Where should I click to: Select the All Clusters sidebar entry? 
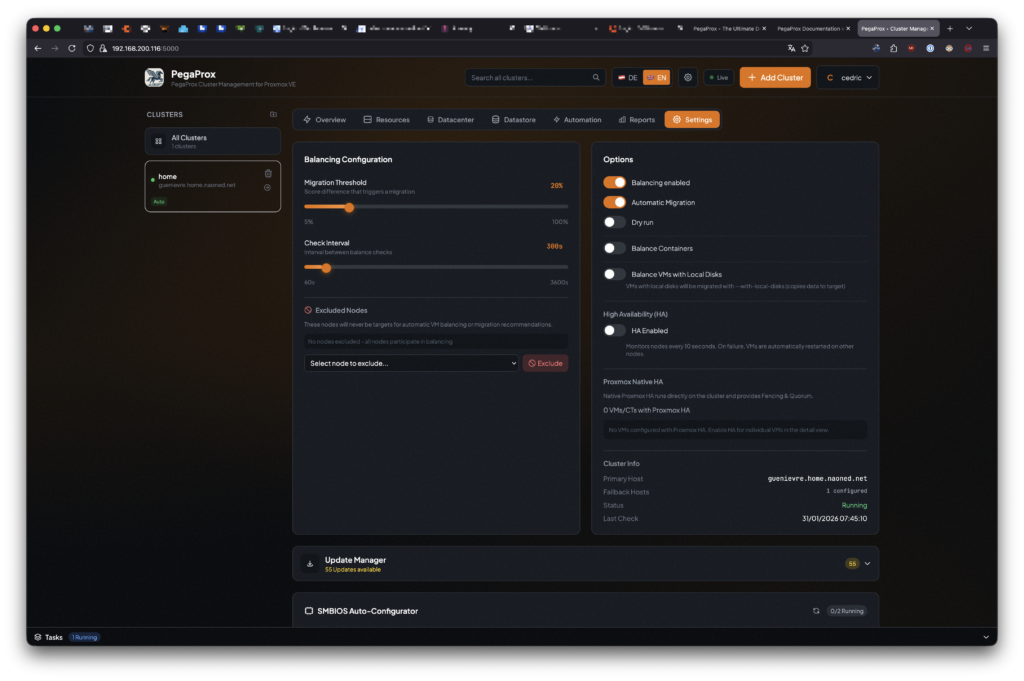(x=212, y=141)
